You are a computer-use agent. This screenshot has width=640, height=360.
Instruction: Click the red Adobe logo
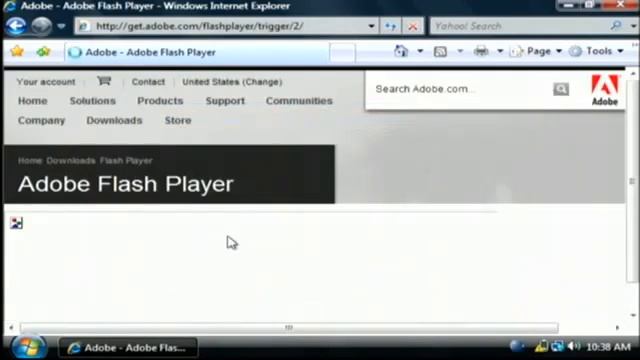pyautogui.click(x=605, y=90)
